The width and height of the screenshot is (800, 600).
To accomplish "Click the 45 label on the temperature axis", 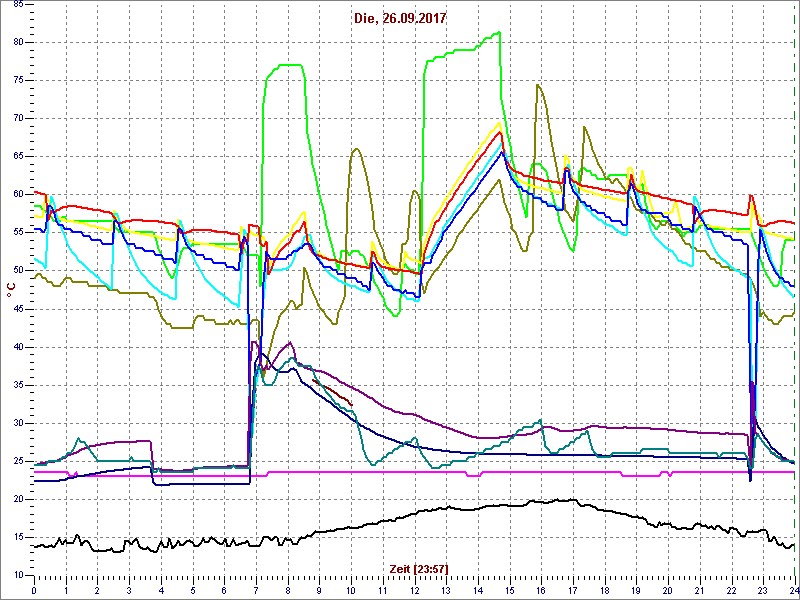I will 18,309.
